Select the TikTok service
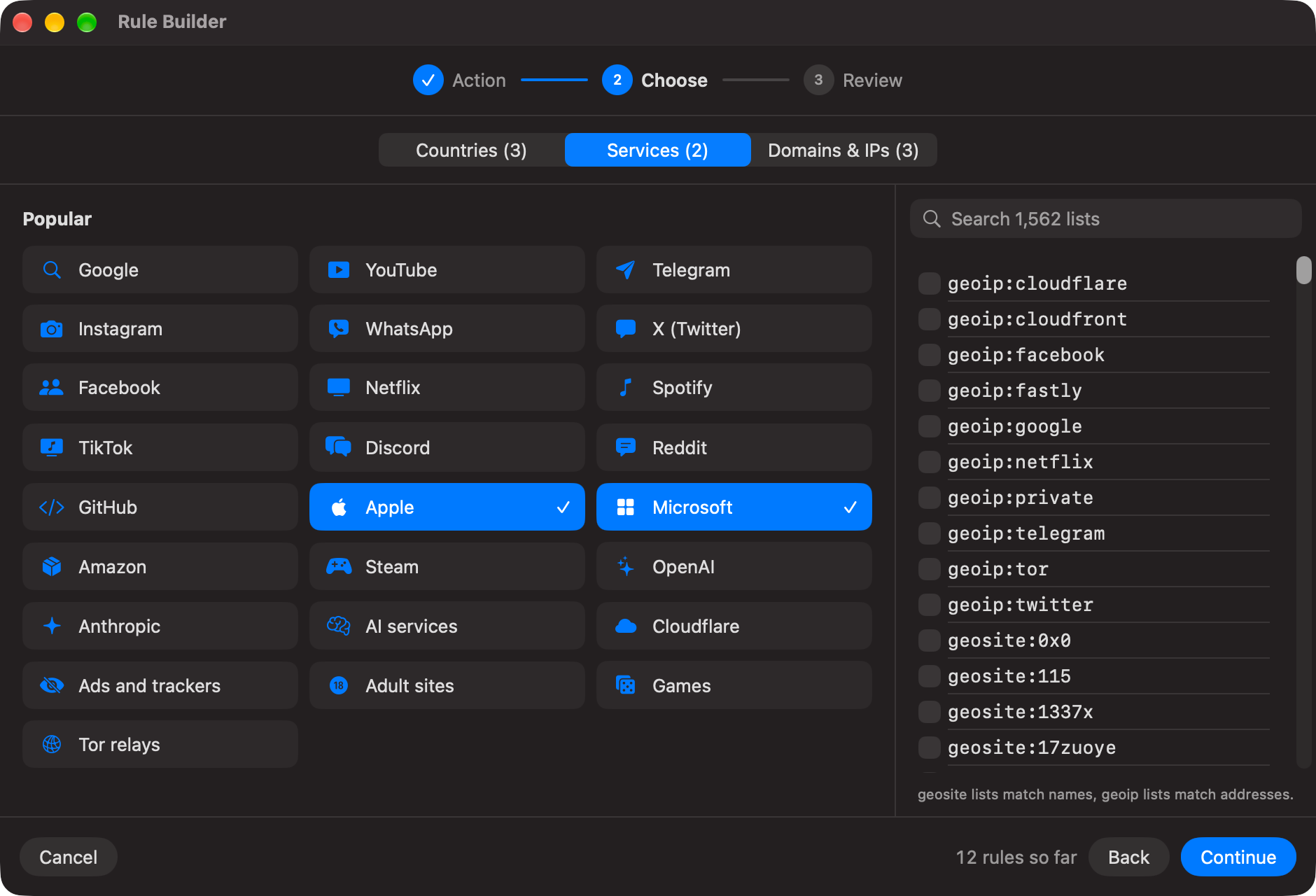This screenshot has height=896, width=1316. click(160, 447)
